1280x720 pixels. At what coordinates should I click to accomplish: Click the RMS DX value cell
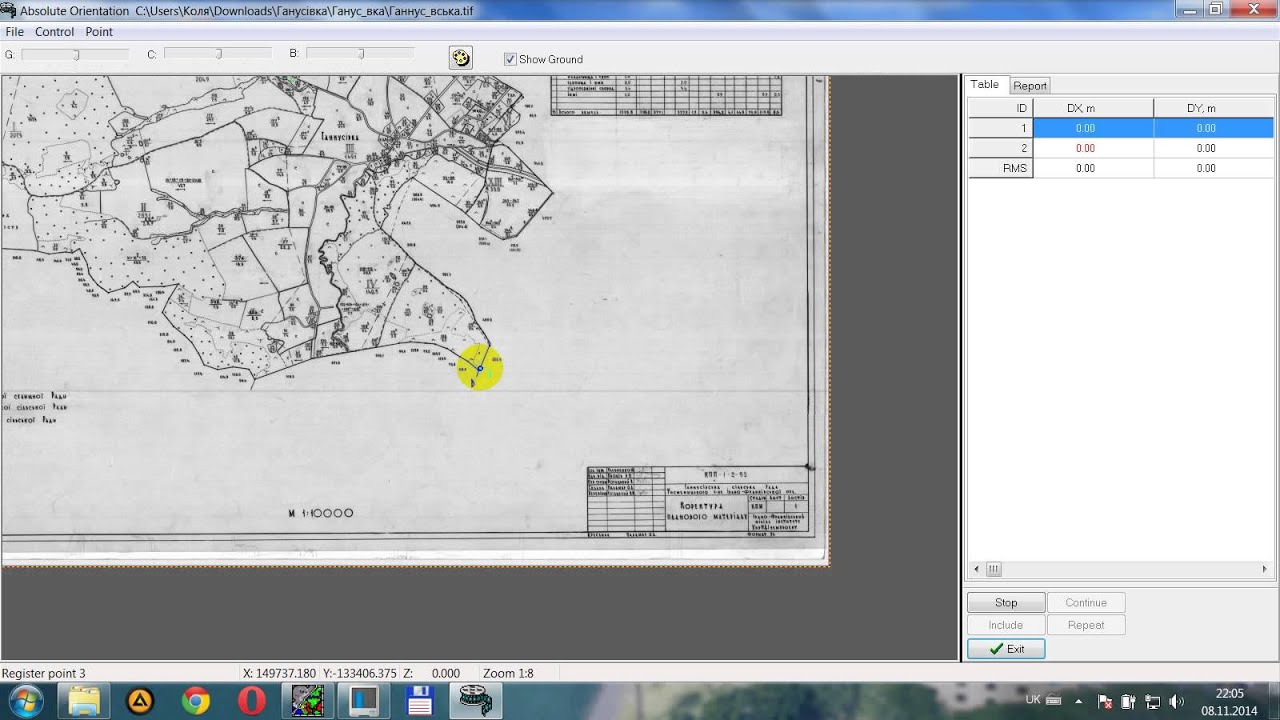(1093, 168)
